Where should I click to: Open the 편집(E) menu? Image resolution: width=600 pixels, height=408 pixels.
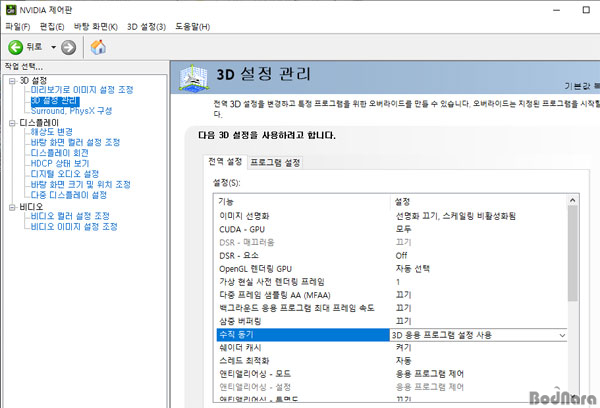pos(52,27)
